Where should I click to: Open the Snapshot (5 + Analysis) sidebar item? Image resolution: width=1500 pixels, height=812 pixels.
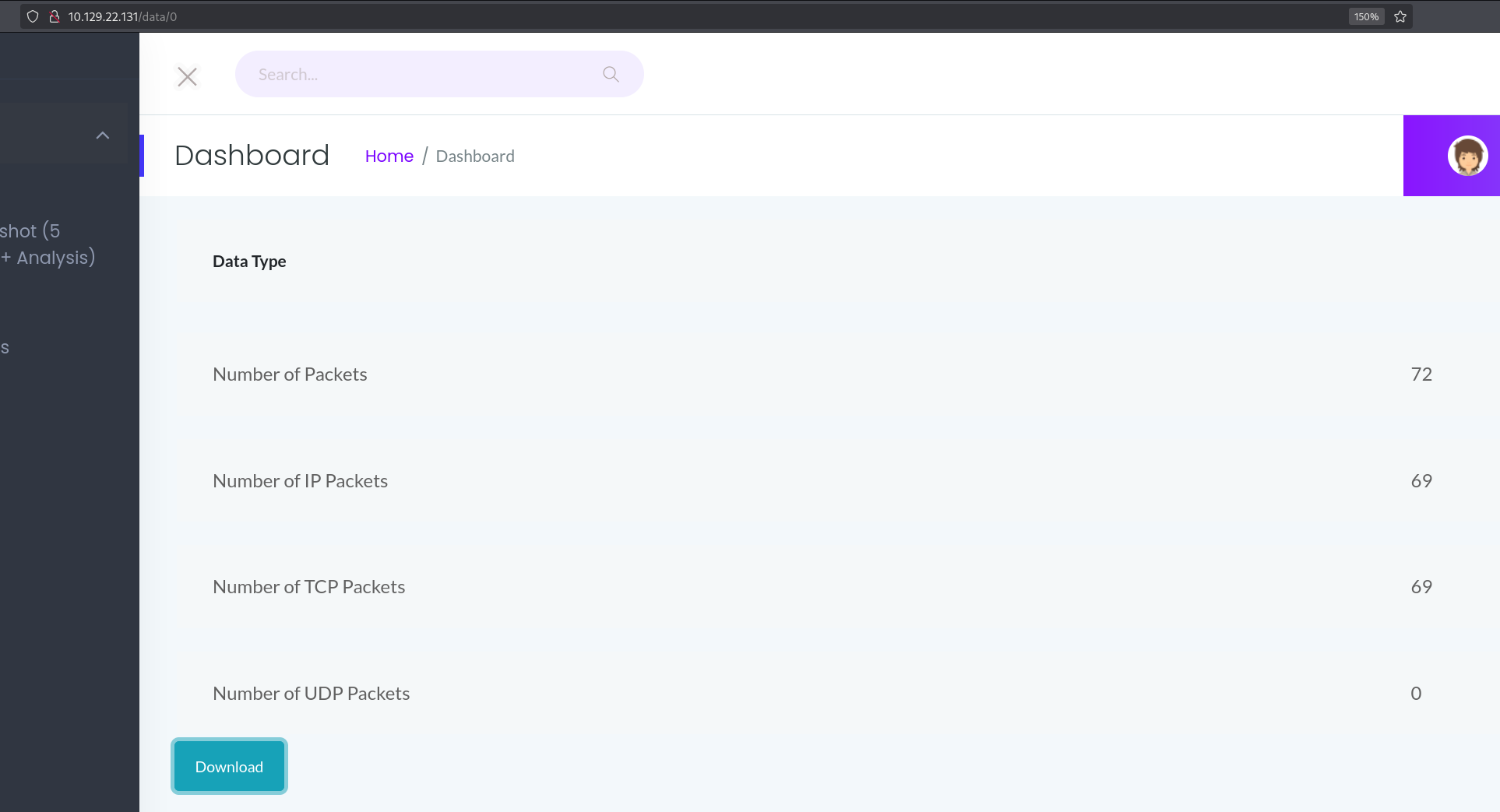(x=47, y=244)
